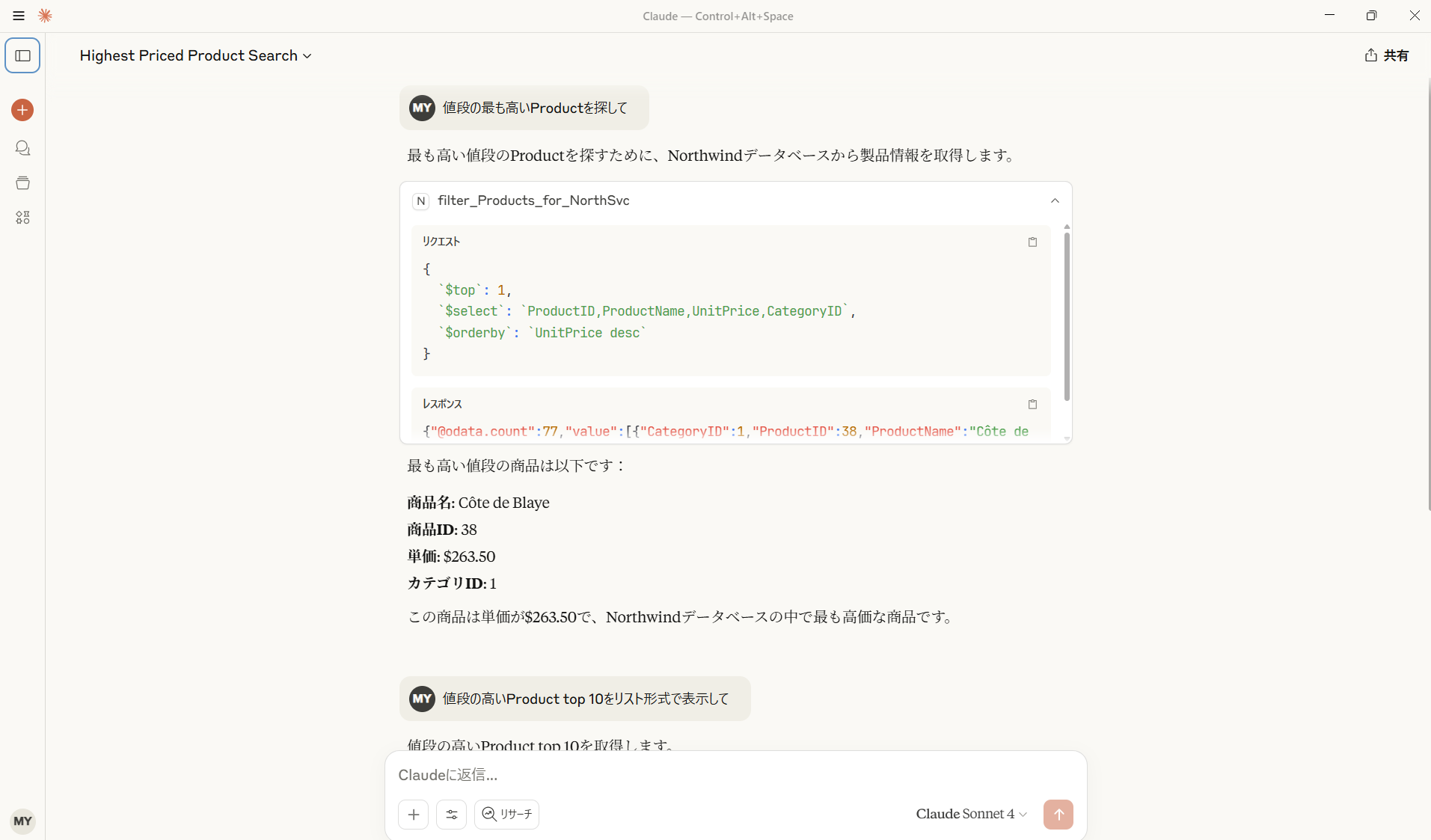1431x840 pixels.
Task: Click the カテゴリID: 1 line
Action: pyautogui.click(x=452, y=583)
